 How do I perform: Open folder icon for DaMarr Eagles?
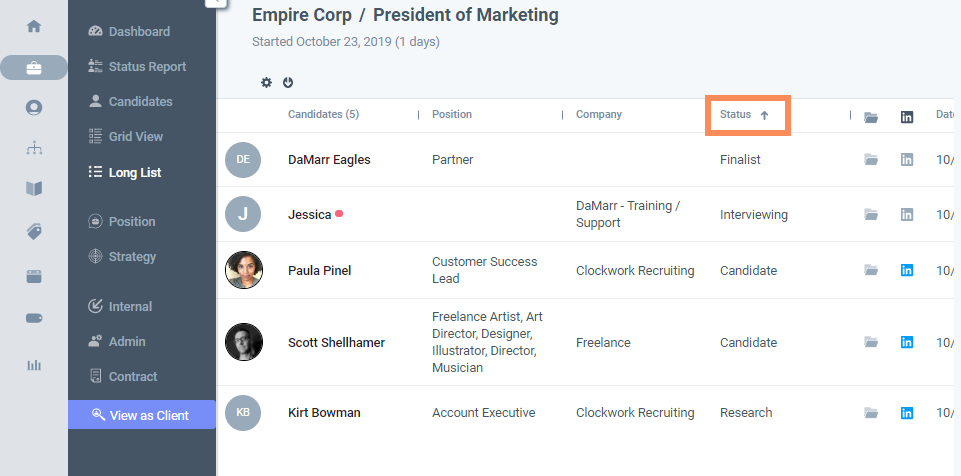point(871,159)
